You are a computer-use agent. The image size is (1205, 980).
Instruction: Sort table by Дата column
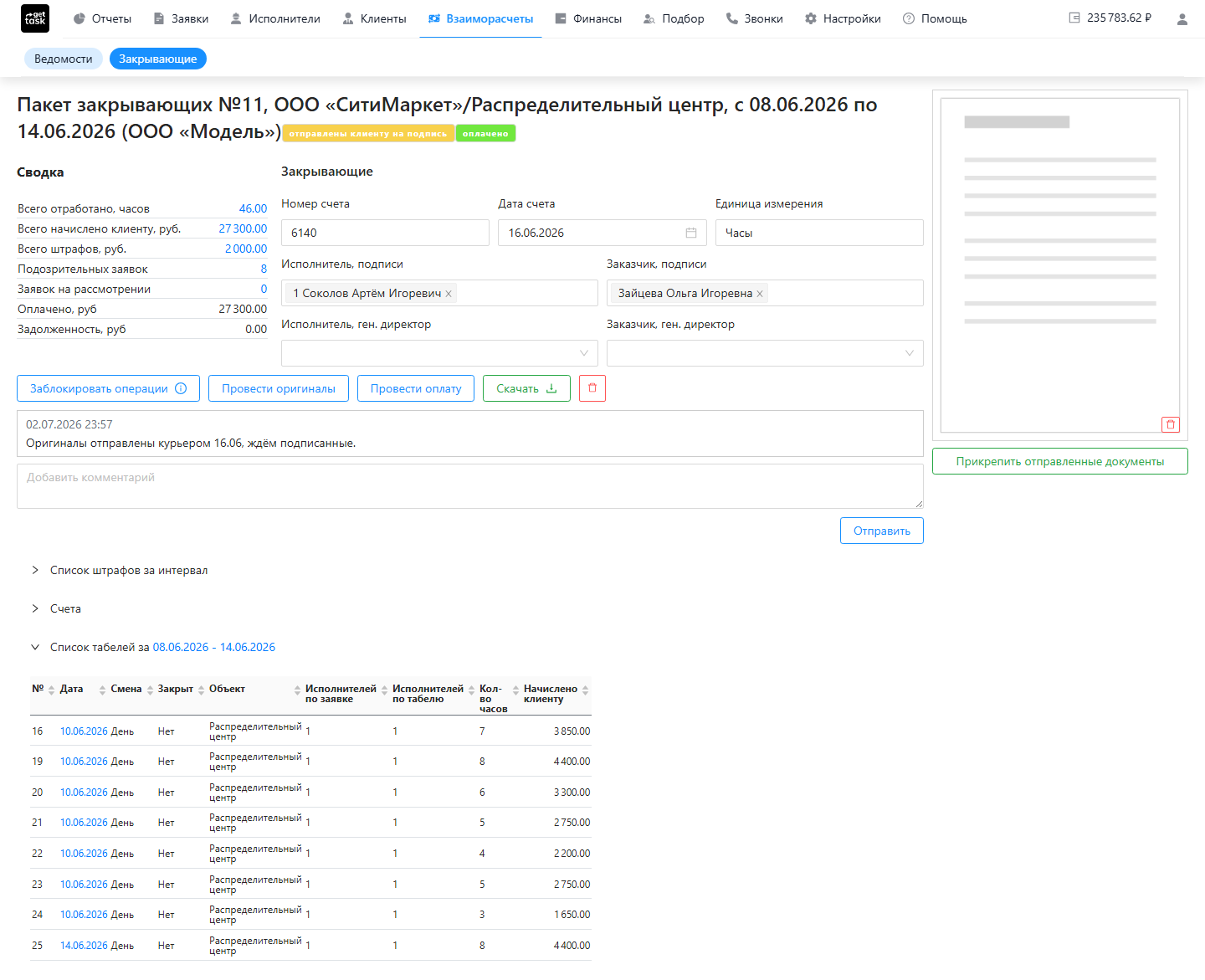[102, 690]
